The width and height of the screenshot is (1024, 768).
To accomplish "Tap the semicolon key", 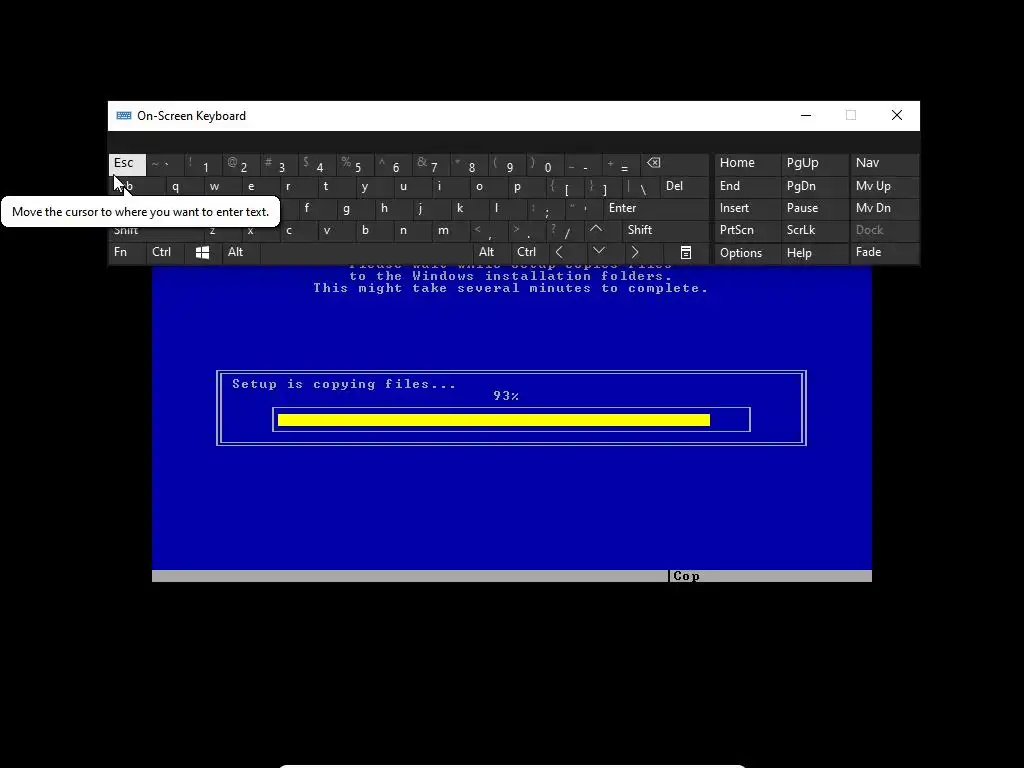I will click(x=545, y=208).
